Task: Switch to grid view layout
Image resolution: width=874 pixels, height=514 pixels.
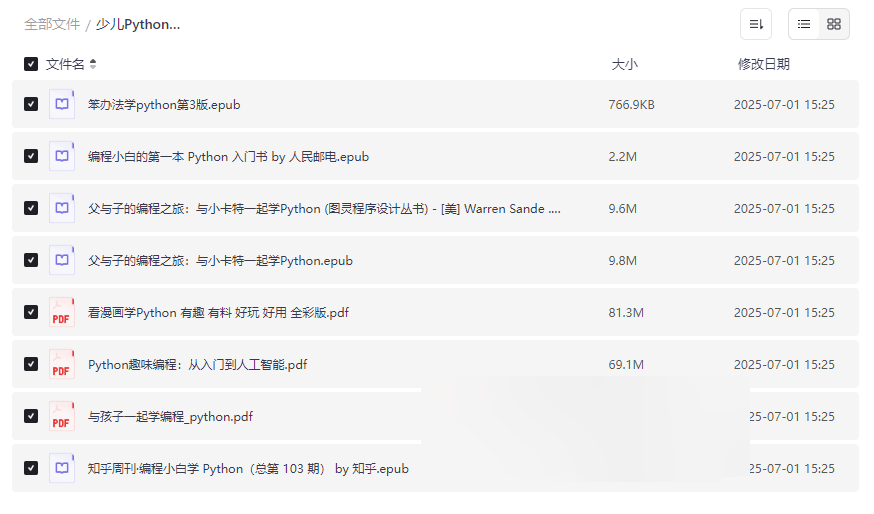Action: coord(834,24)
